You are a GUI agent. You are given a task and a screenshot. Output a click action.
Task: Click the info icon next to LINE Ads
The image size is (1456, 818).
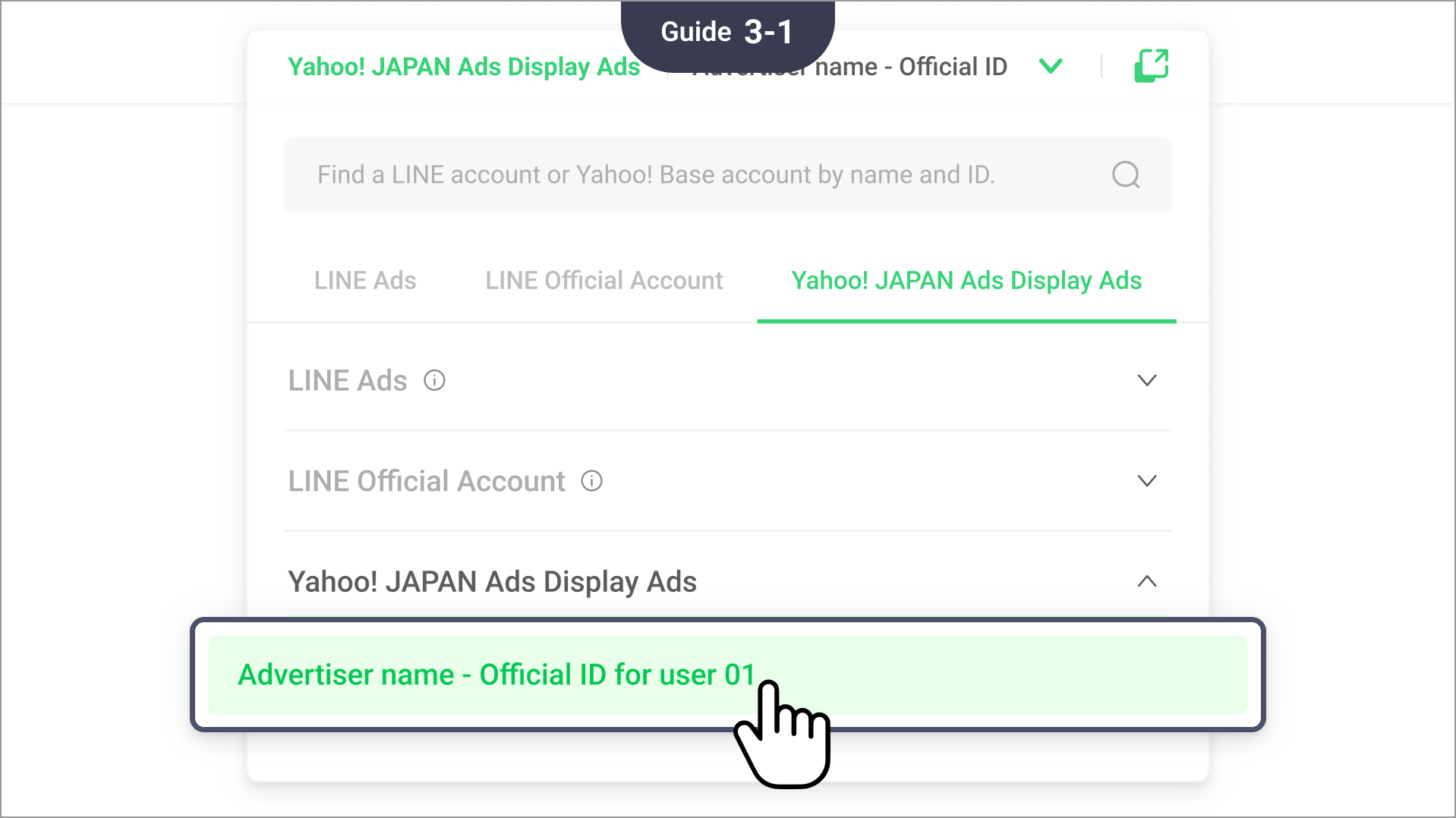(x=434, y=380)
